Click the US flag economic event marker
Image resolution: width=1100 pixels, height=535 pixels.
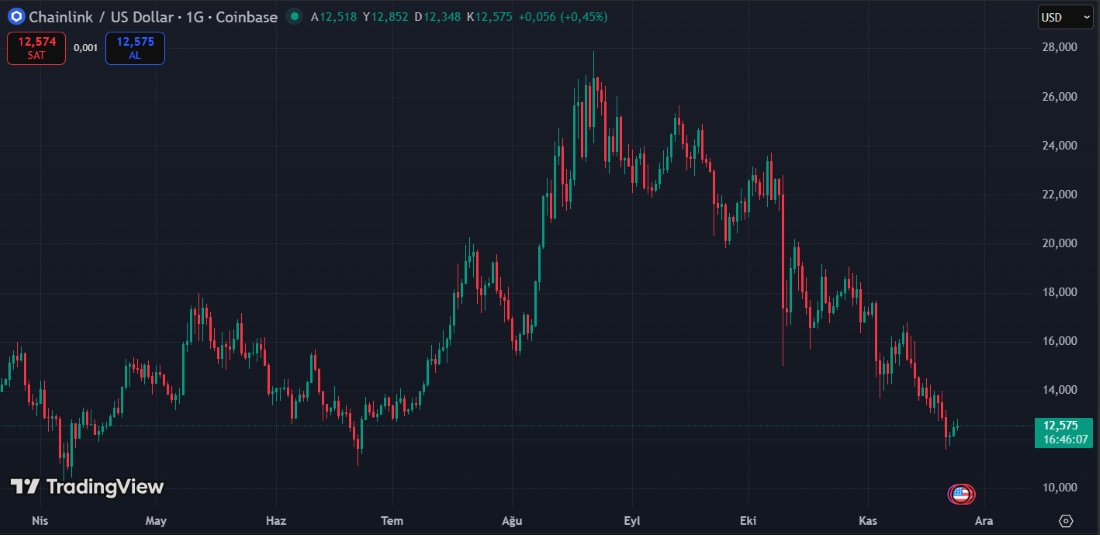point(960,493)
